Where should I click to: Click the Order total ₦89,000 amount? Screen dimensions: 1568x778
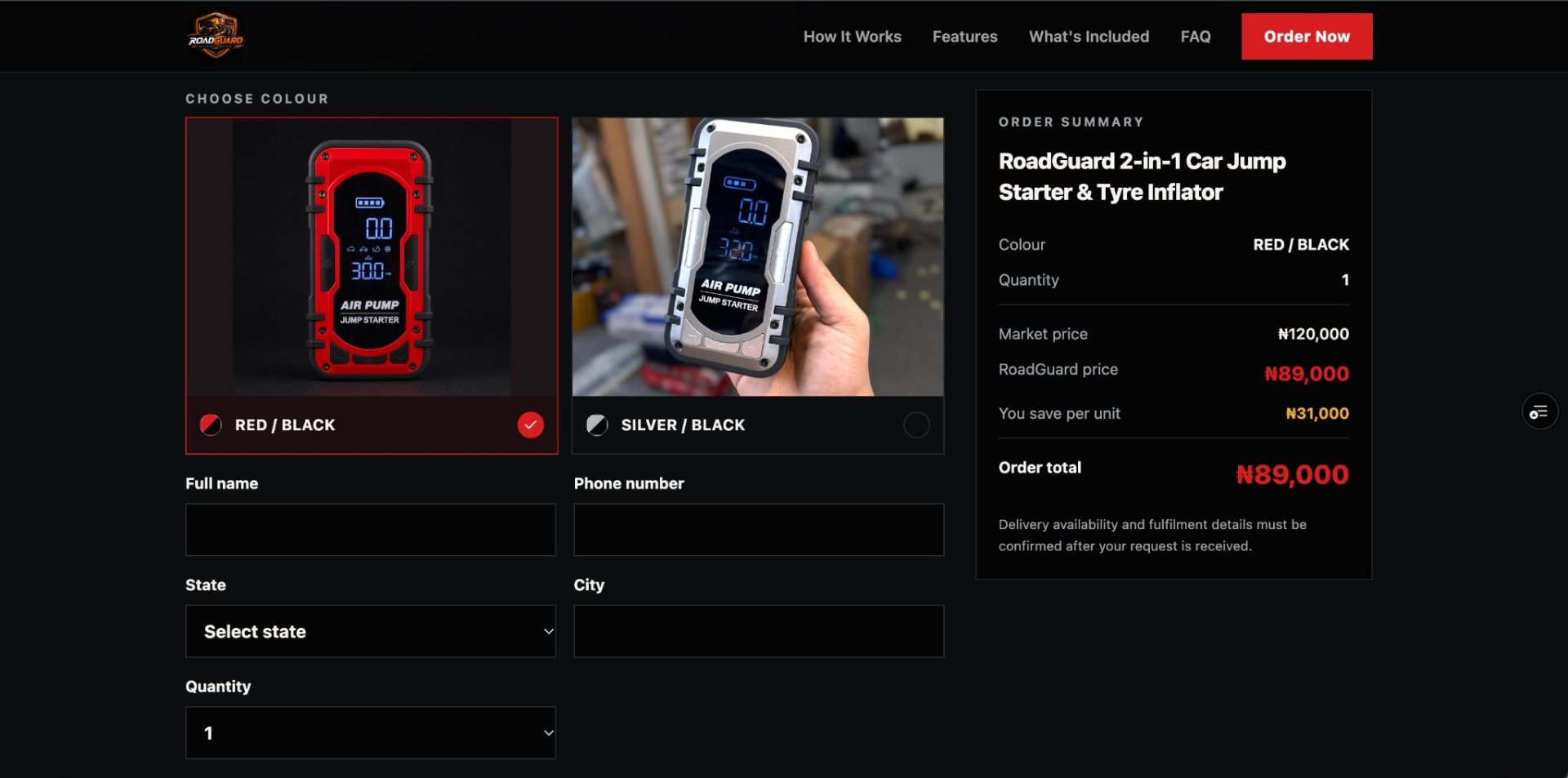coord(1292,474)
